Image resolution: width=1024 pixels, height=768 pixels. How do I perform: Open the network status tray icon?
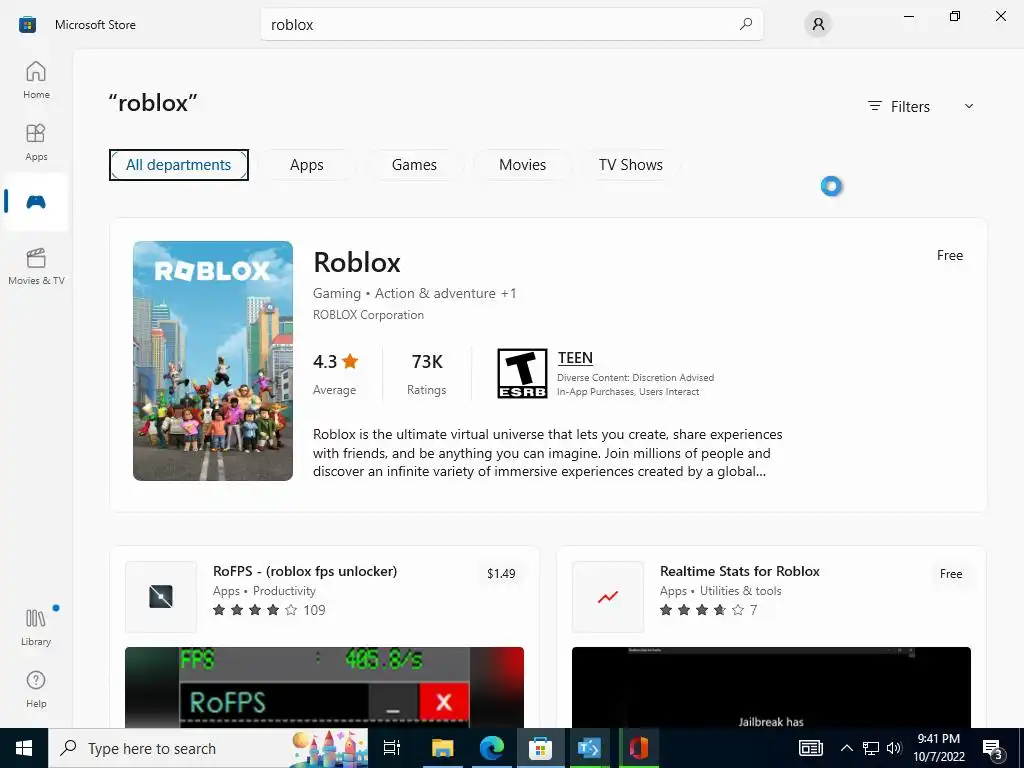pos(871,748)
